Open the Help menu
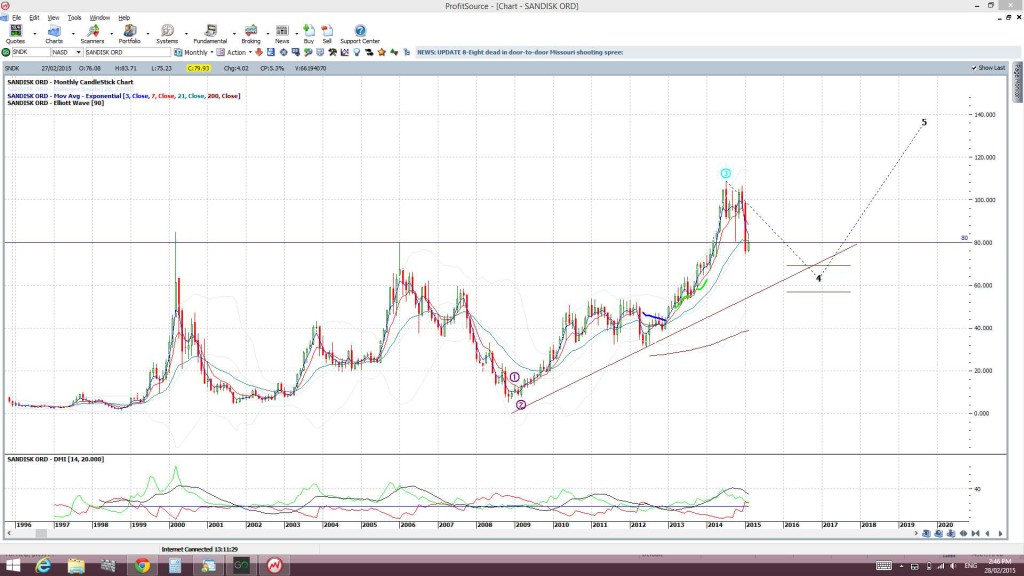Viewport: 1024px width, 576px height. (x=123, y=18)
